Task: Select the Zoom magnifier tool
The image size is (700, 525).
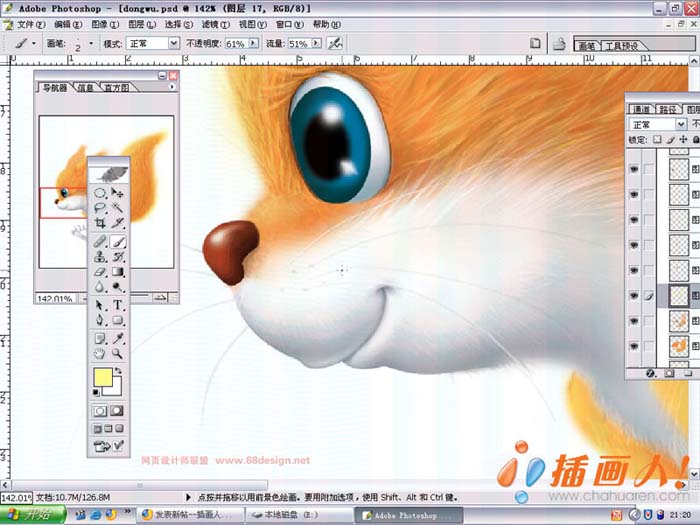Action: point(117,354)
